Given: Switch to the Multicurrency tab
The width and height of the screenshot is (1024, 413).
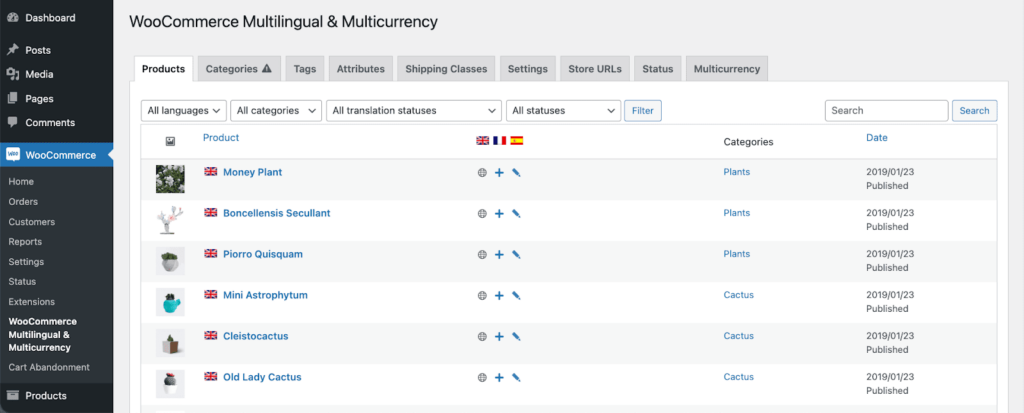Looking at the screenshot, I should pos(727,69).
